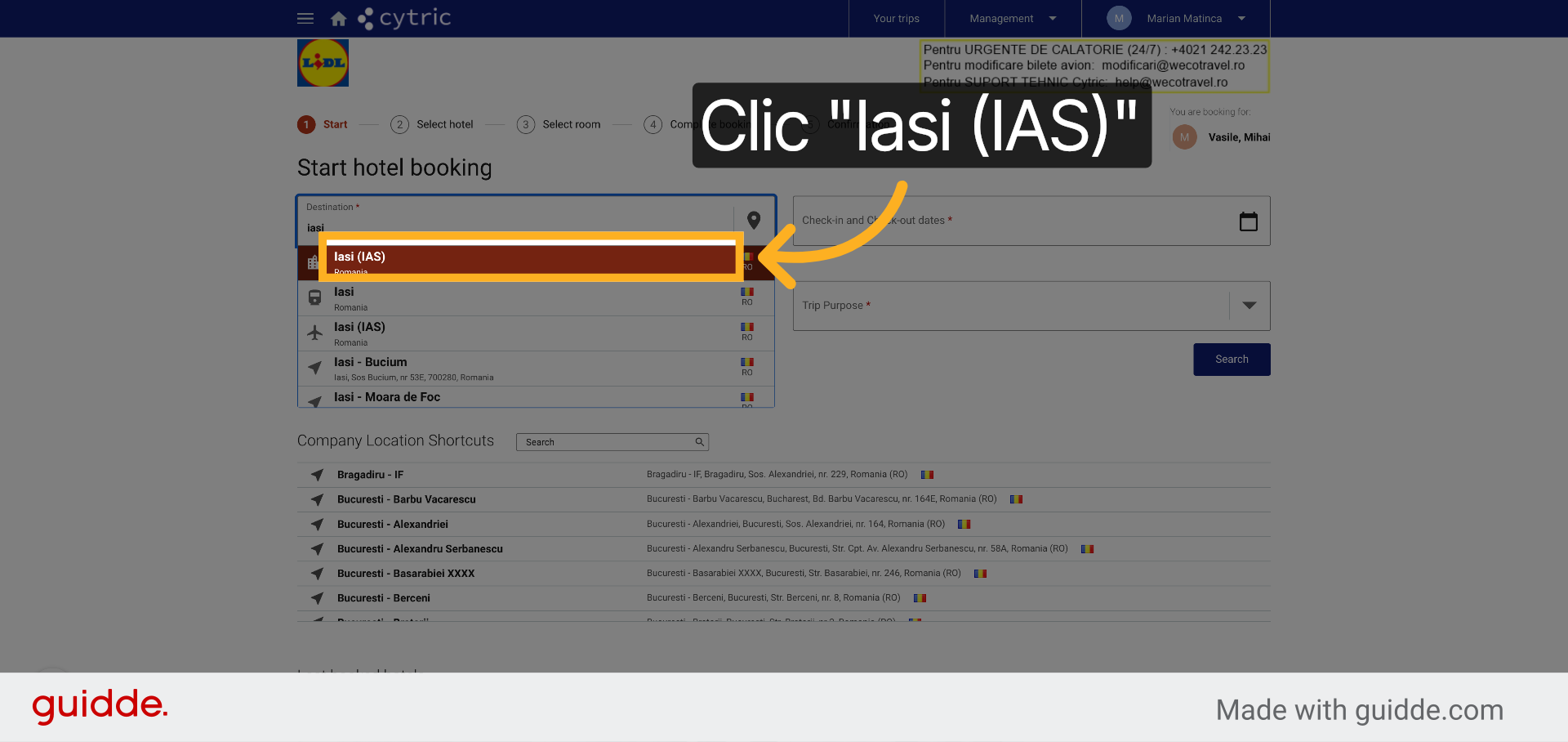
Task: Open the Marian Matinca user menu
Action: (x=1176, y=18)
